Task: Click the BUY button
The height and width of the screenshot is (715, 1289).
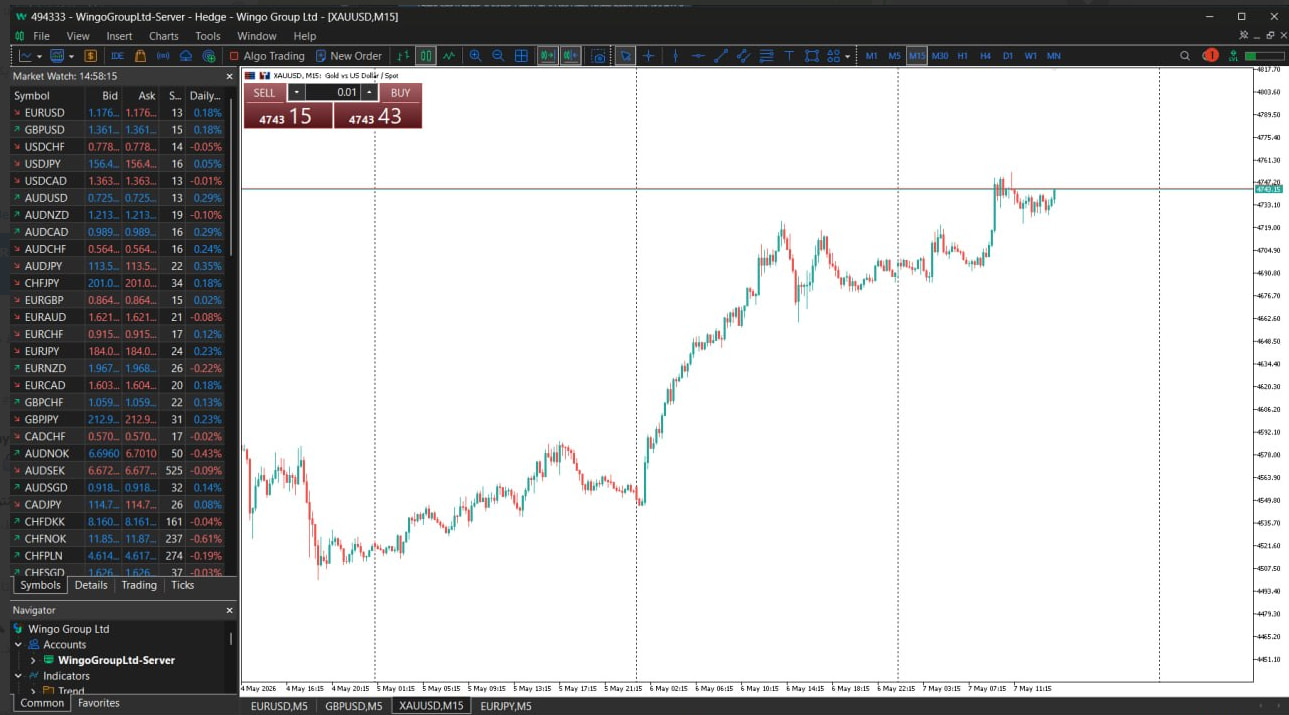Action: (400, 92)
